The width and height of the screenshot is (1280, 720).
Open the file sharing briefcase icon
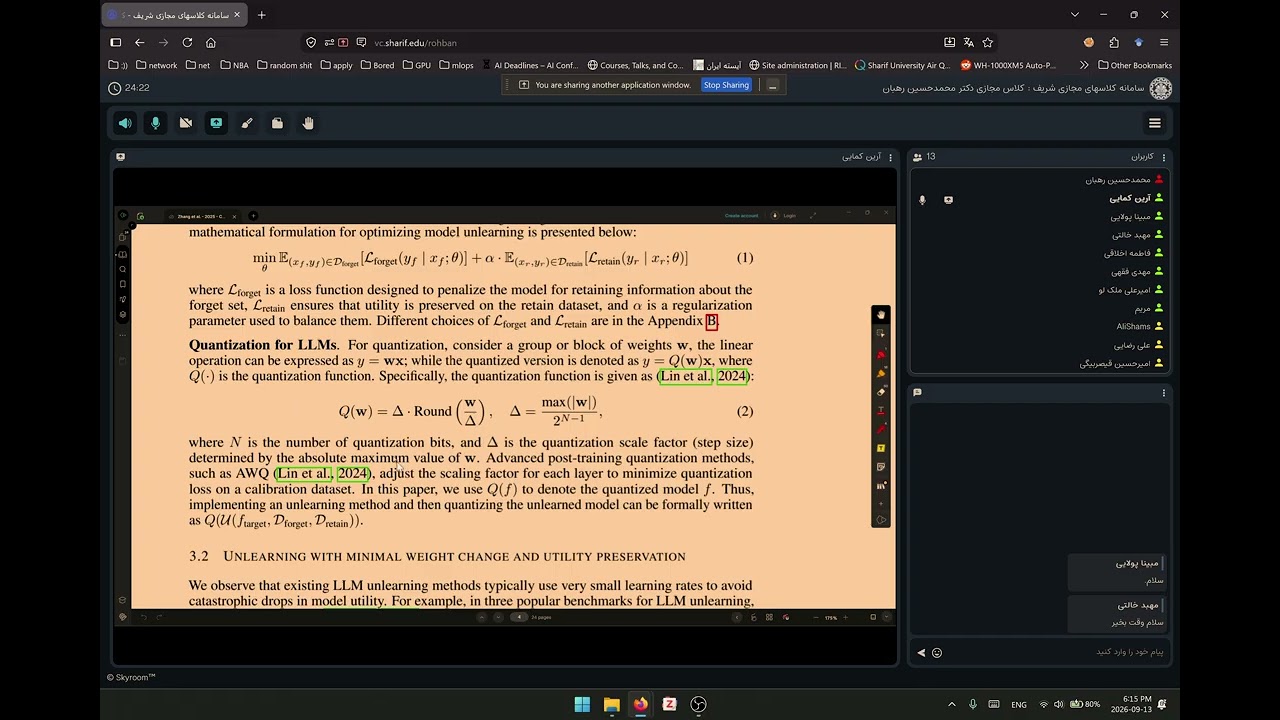277,123
